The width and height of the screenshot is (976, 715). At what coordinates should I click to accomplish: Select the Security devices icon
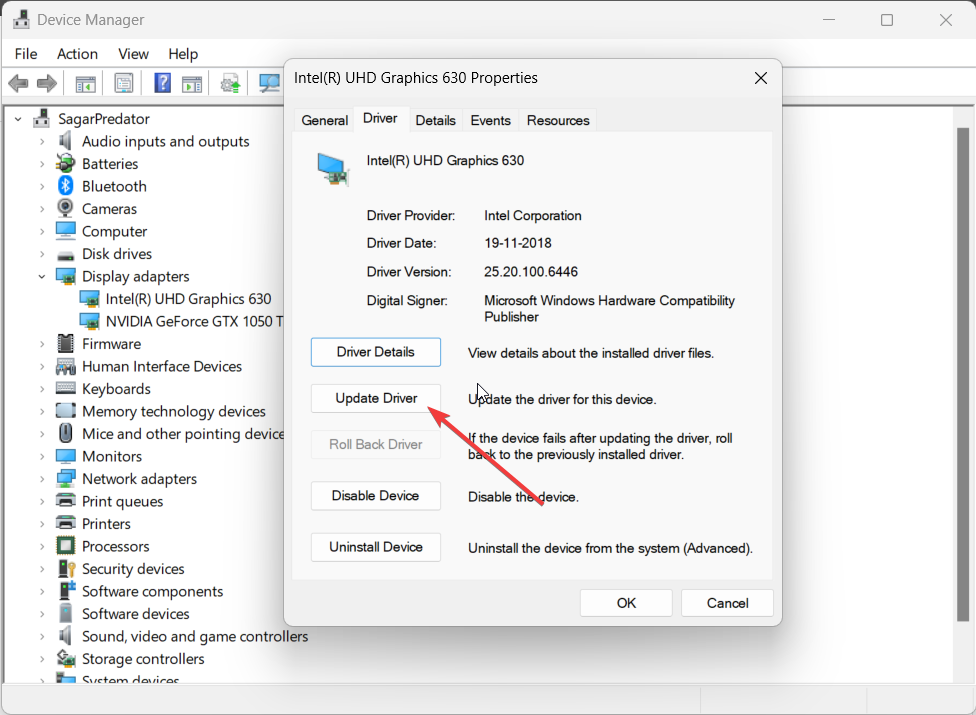(x=67, y=568)
